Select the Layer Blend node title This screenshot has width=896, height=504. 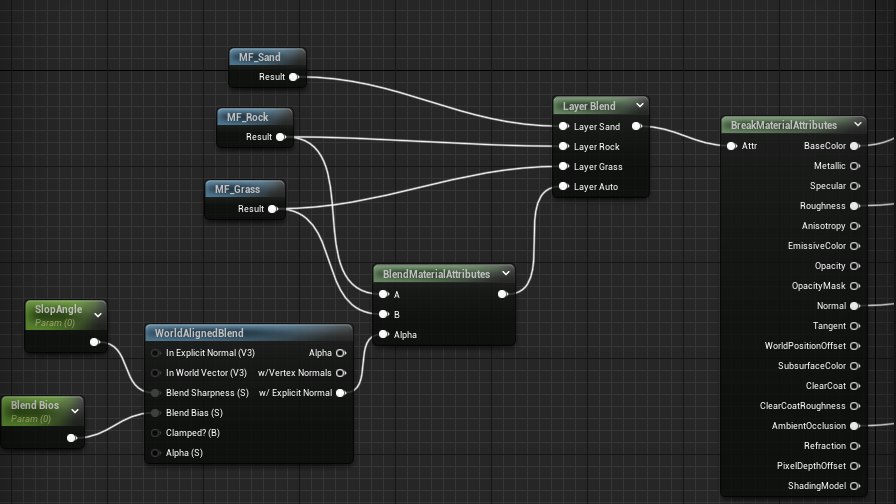pos(589,106)
